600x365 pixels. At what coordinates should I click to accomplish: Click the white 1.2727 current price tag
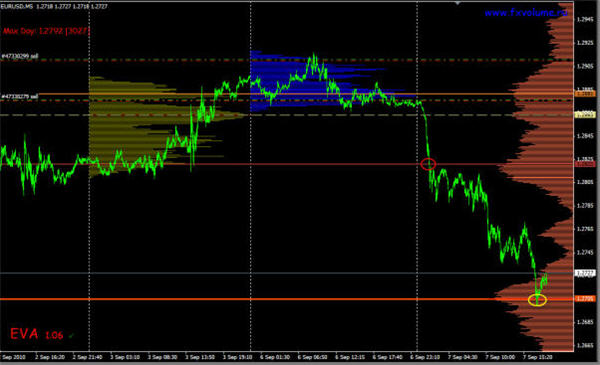pos(585,273)
